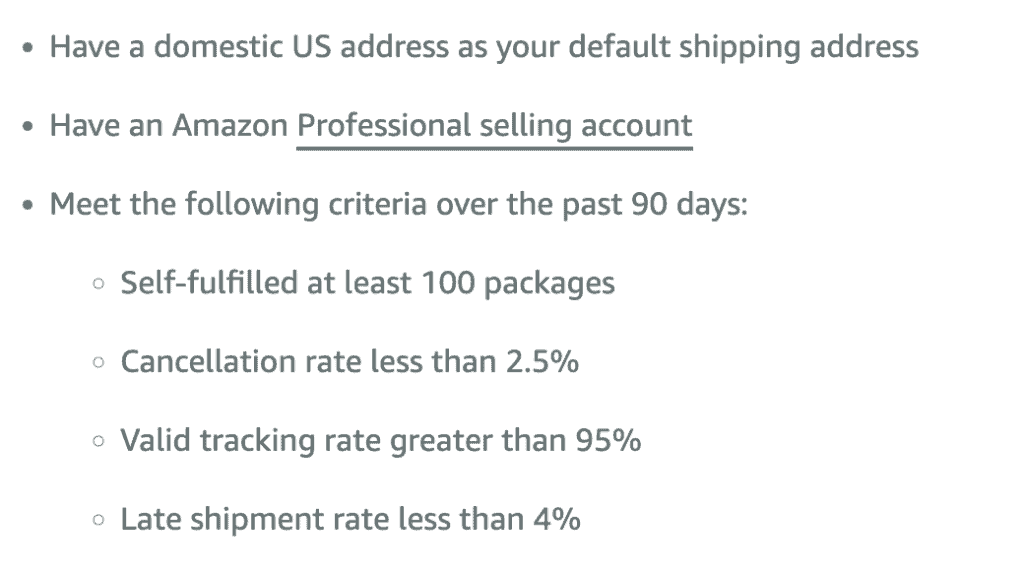Click the hollow bullet beside Valid tracking rate
Image resolution: width=1024 pixels, height=571 pixels.
tap(97, 442)
